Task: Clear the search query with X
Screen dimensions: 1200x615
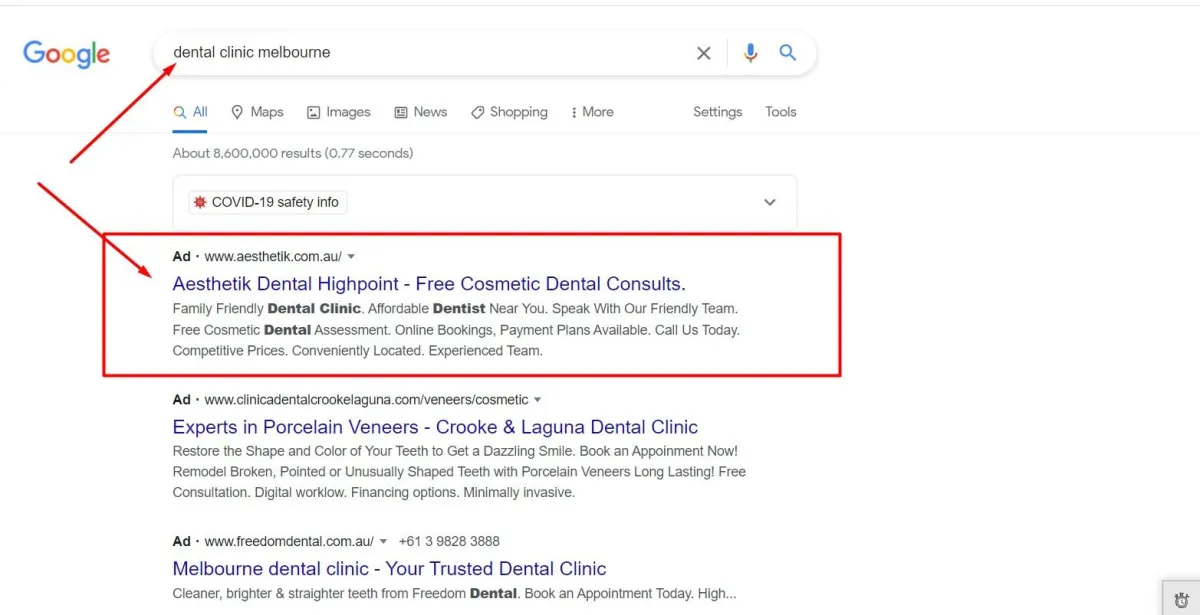Action: pos(704,53)
